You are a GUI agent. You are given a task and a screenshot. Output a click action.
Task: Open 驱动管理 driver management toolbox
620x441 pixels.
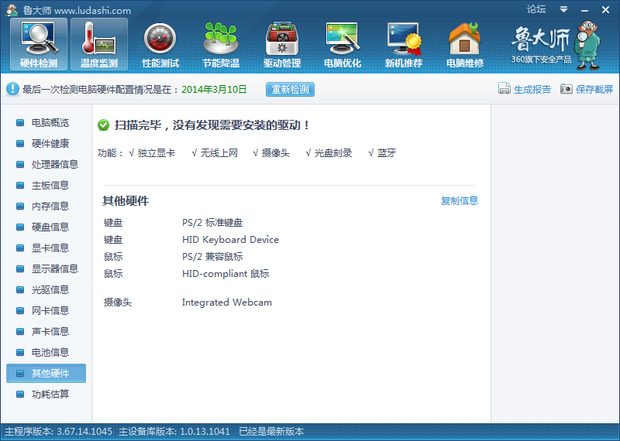[282, 44]
